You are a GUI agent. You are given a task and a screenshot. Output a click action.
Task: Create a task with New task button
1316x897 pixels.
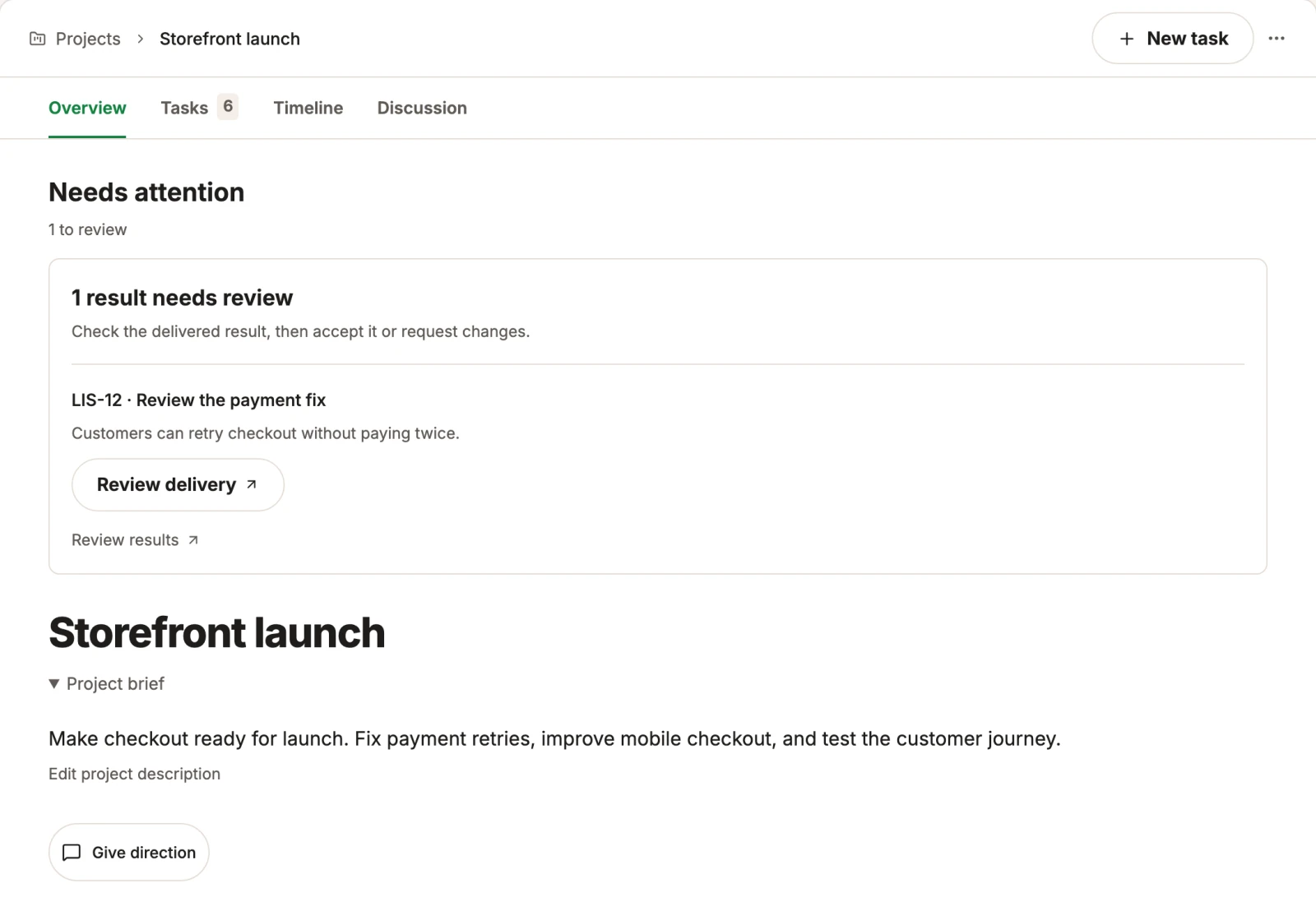(x=1173, y=39)
